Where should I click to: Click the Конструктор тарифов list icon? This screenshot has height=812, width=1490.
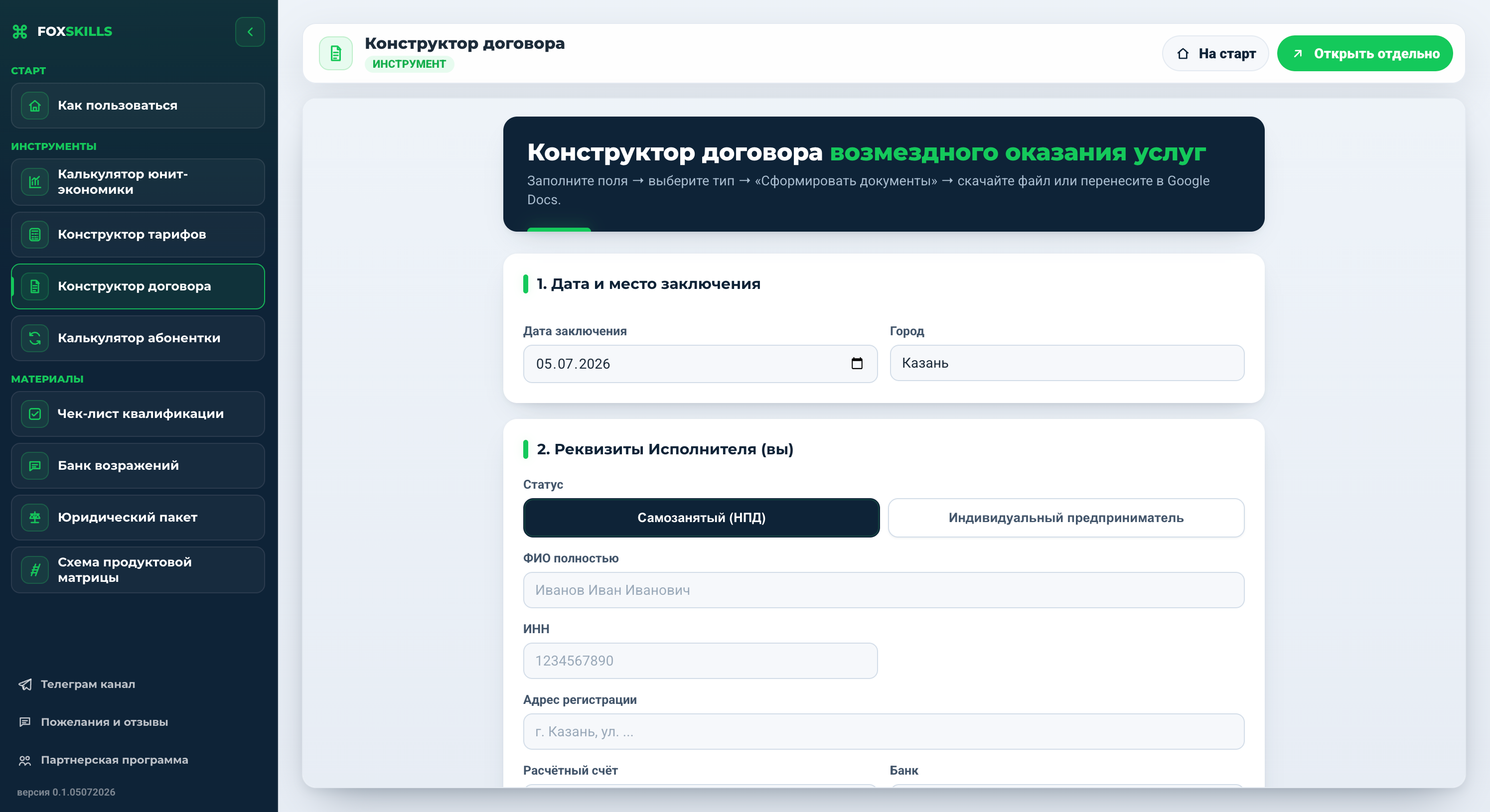point(35,234)
